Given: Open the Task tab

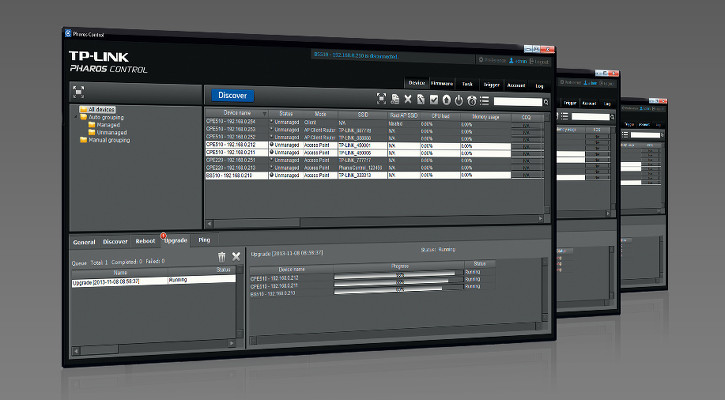Looking at the screenshot, I should click(467, 84).
